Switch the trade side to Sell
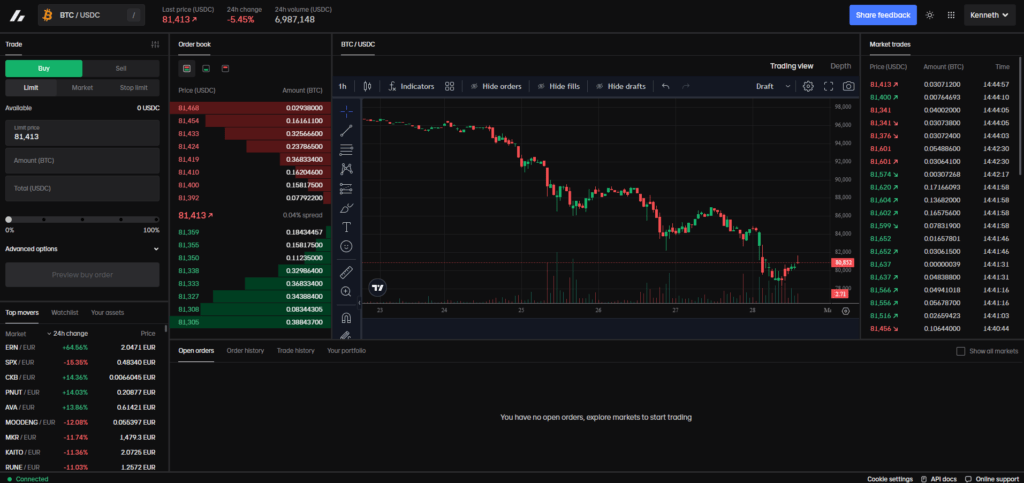Viewport: 1024px width, 483px height. coord(121,68)
